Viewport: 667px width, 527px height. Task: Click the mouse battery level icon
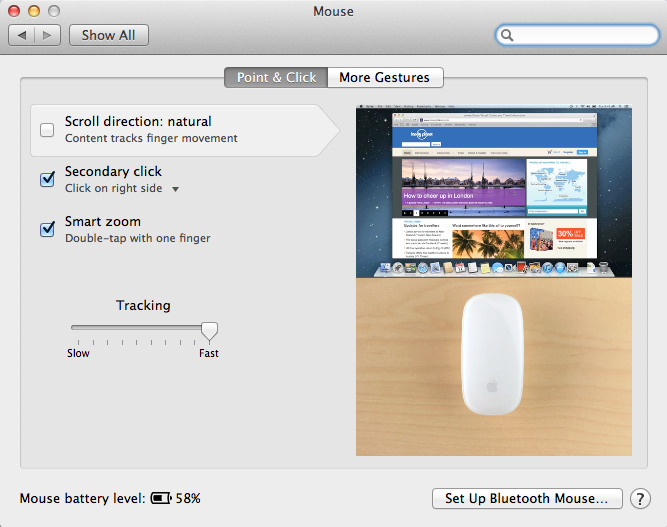coord(161,498)
